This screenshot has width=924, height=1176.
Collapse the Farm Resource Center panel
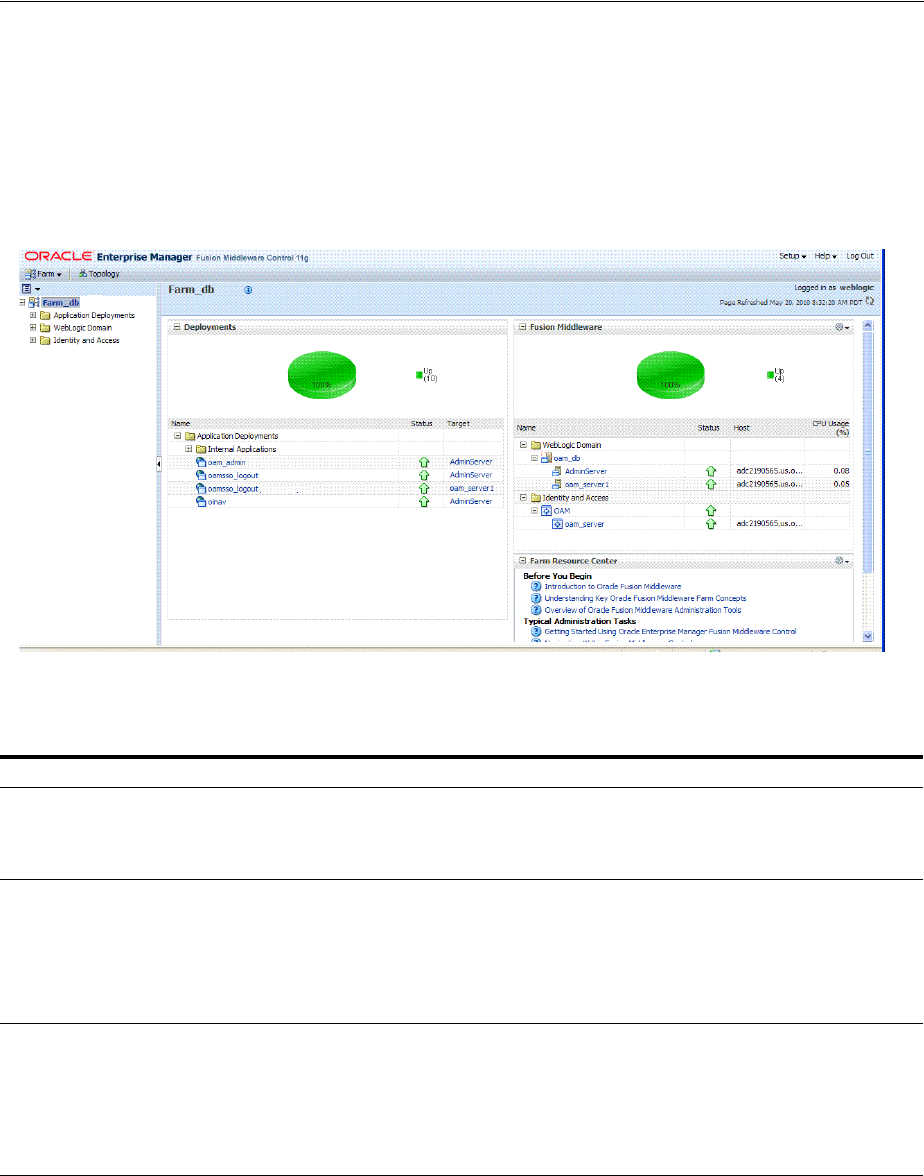(523, 560)
